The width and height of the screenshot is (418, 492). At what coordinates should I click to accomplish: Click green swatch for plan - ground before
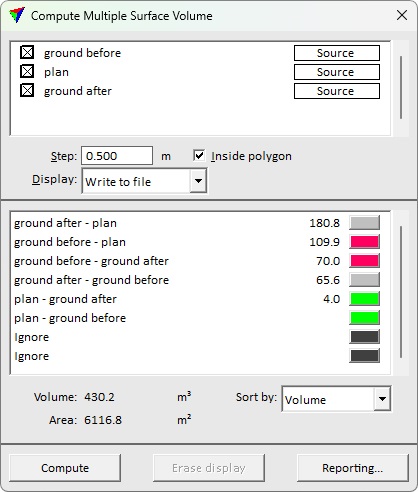pyautogui.click(x=365, y=318)
